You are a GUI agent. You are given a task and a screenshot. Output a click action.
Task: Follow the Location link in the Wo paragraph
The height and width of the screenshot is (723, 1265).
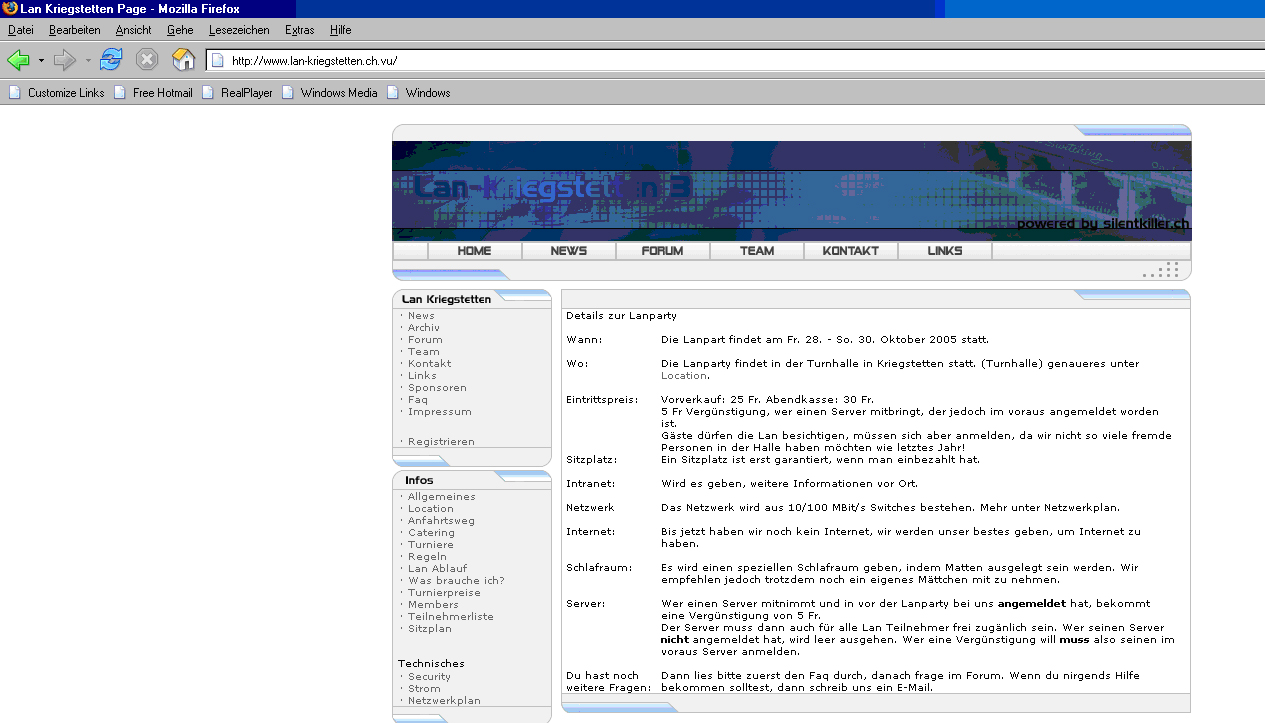(684, 376)
